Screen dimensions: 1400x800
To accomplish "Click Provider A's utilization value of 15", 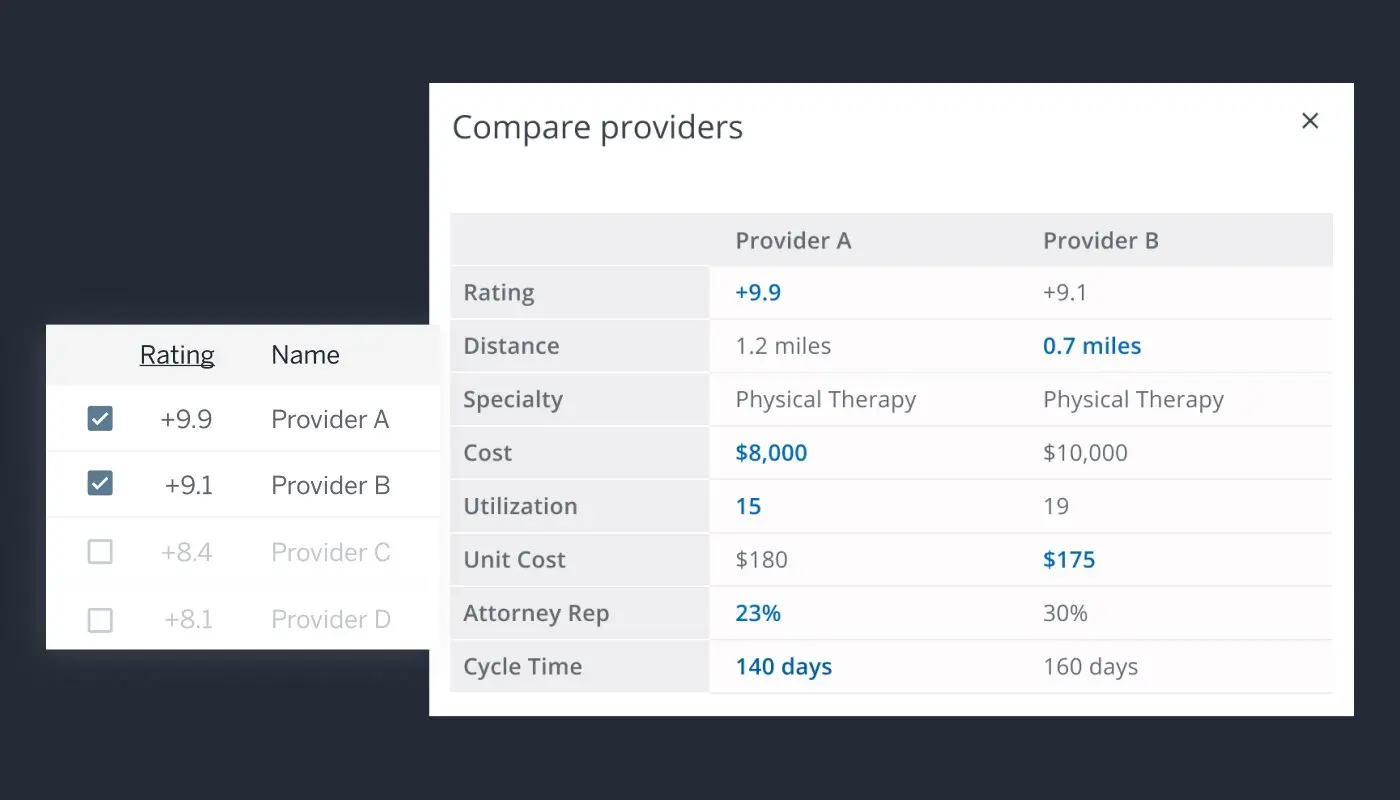I will 747,506.
